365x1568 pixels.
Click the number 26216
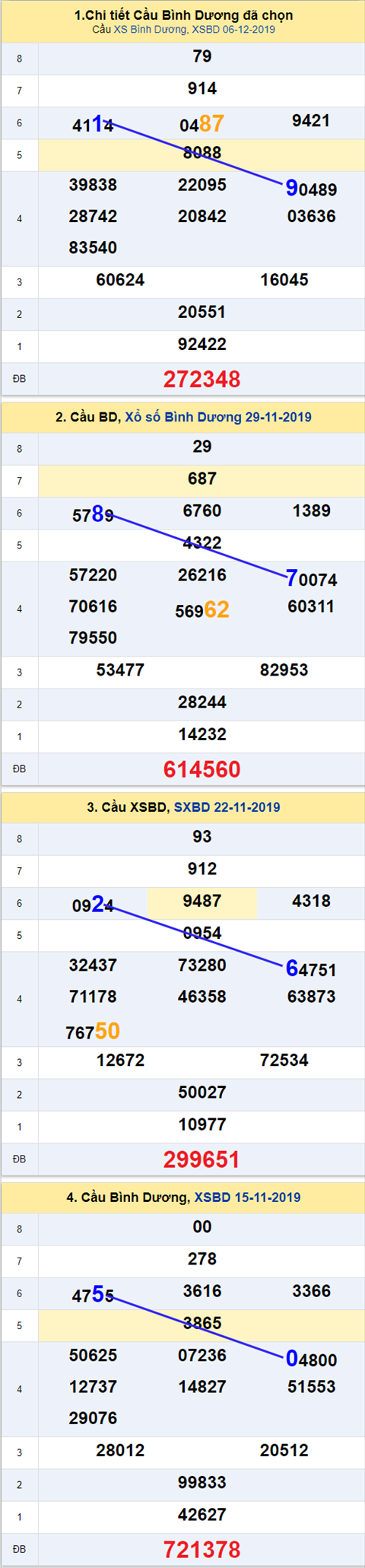(202, 575)
